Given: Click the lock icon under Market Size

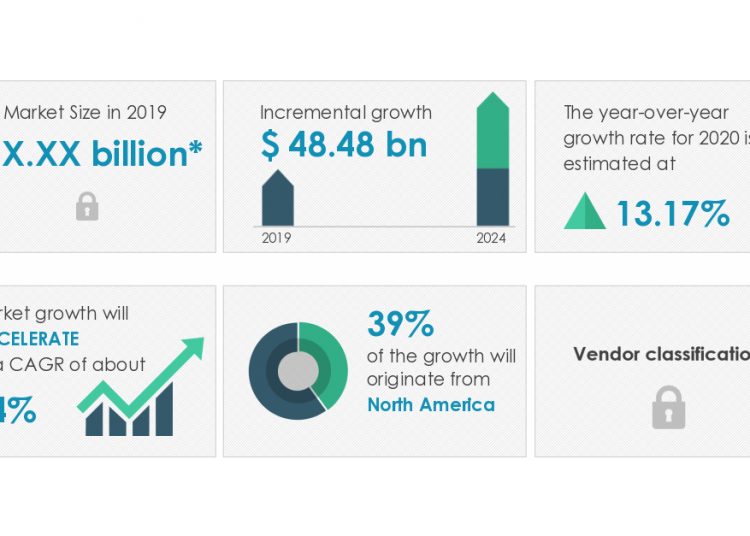Looking at the screenshot, I should [87, 207].
